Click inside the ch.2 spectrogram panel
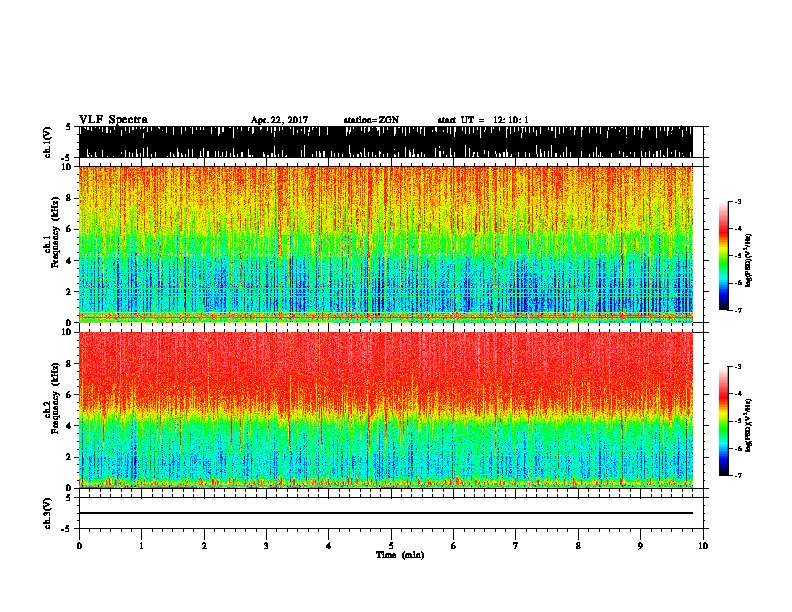 pyautogui.click(x=386, y=410)
